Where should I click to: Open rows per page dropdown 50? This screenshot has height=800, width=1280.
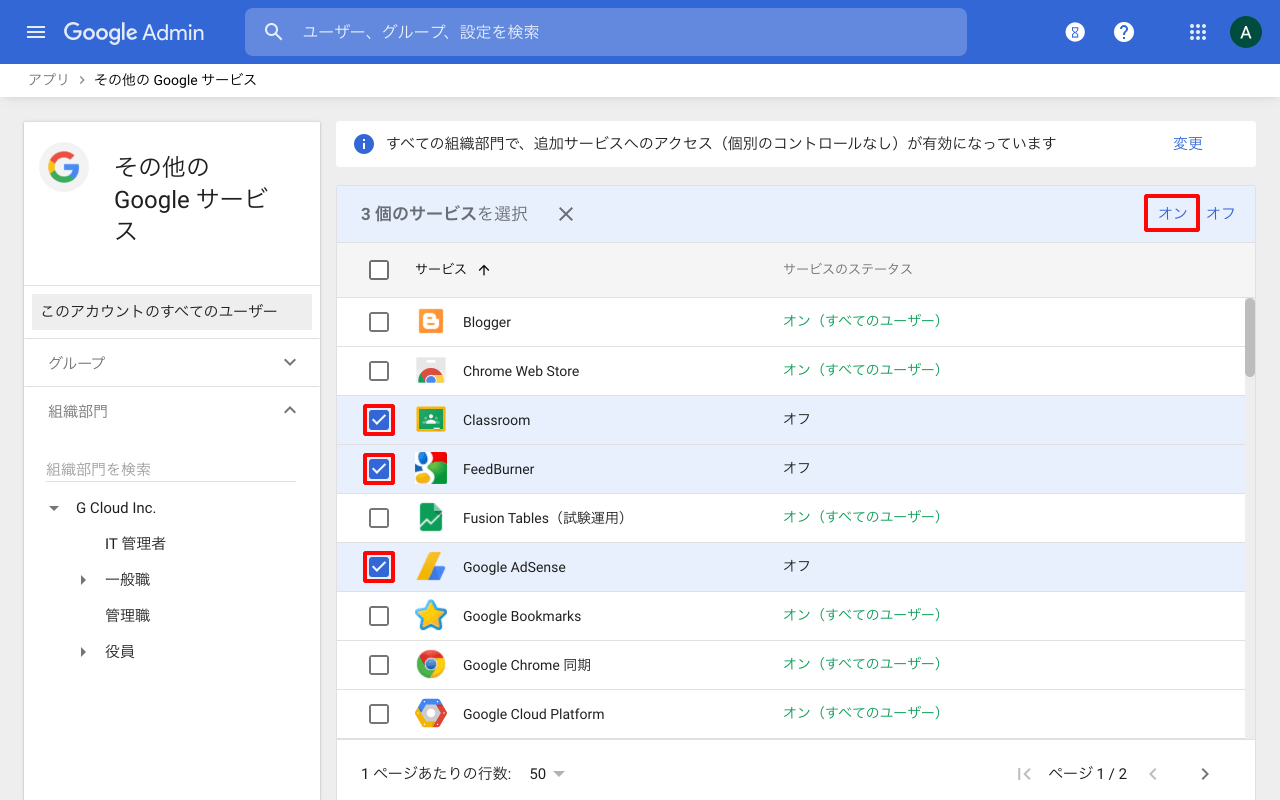pos(547,774)
